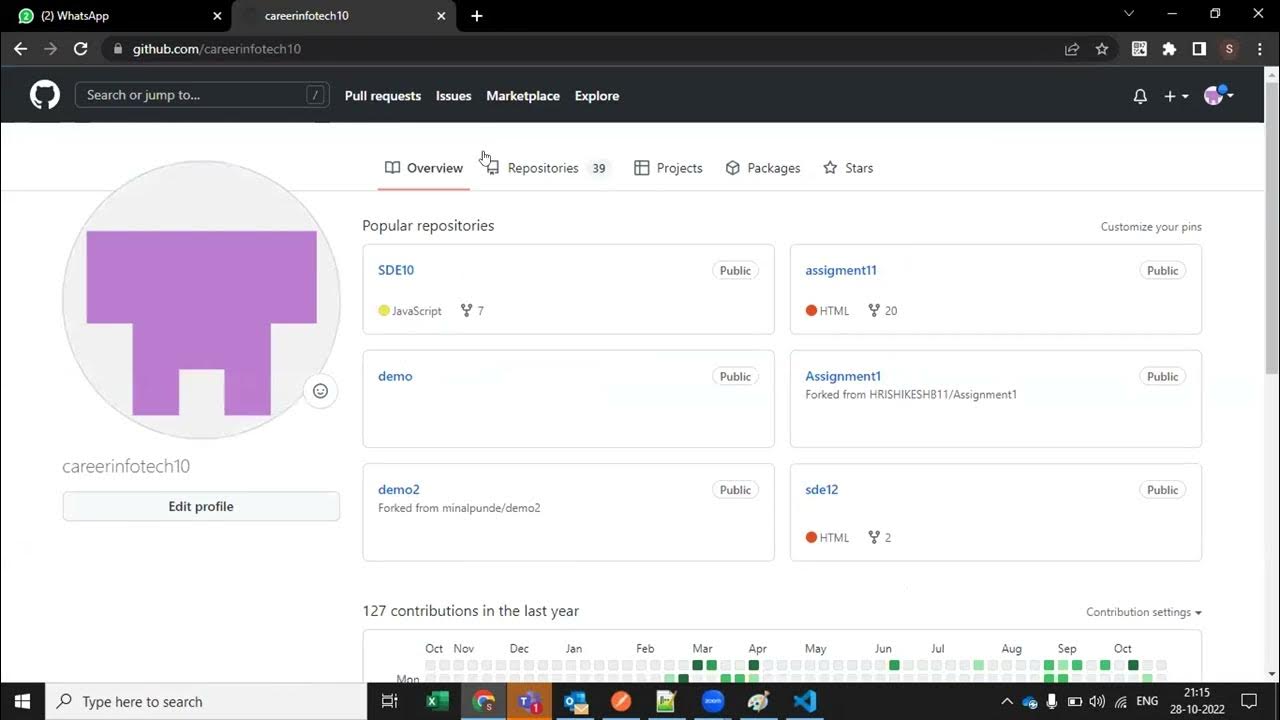The width and height of the screenshot is (1280, 720).
Task: Toggle the browser side panel icon
Action: pos(1199,48)
